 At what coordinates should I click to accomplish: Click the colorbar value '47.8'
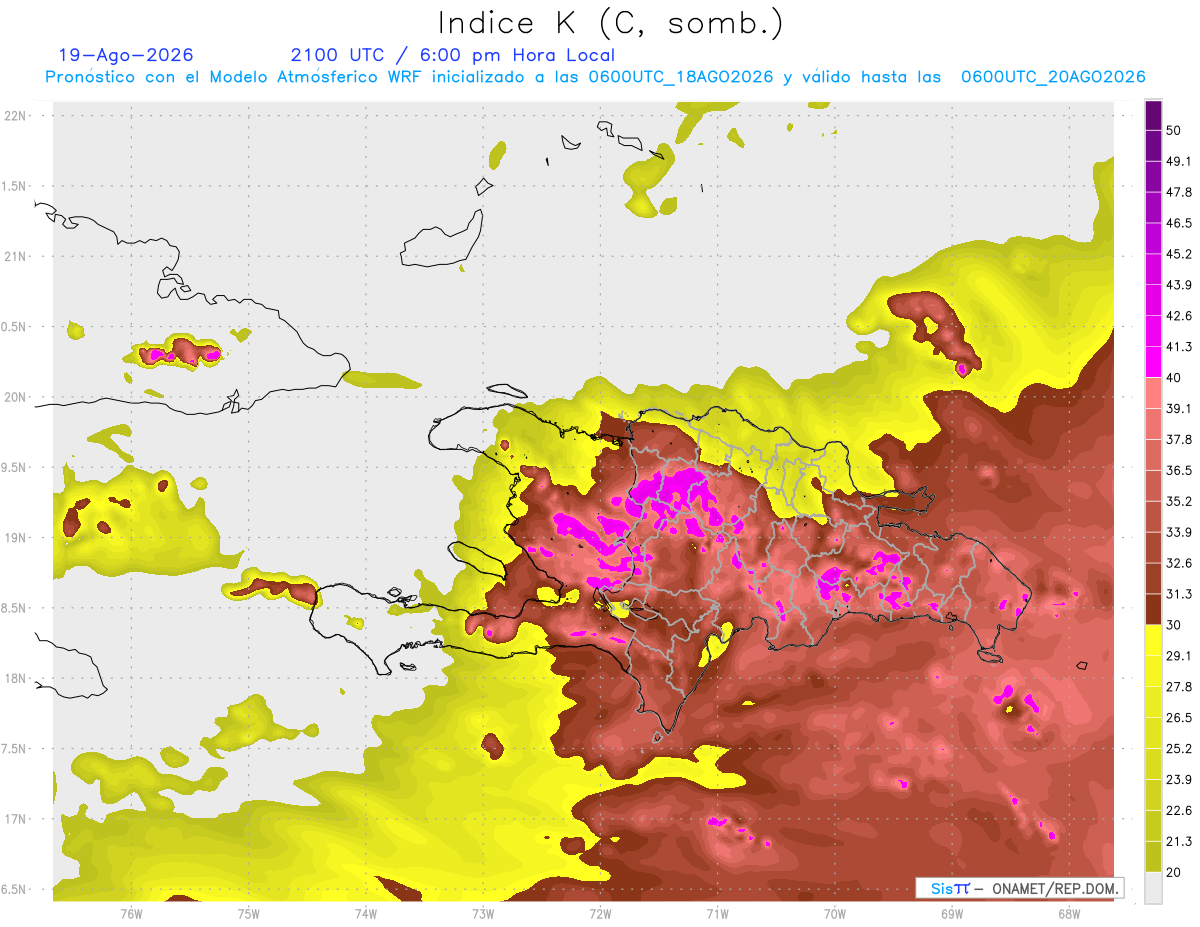(1179, 192)
